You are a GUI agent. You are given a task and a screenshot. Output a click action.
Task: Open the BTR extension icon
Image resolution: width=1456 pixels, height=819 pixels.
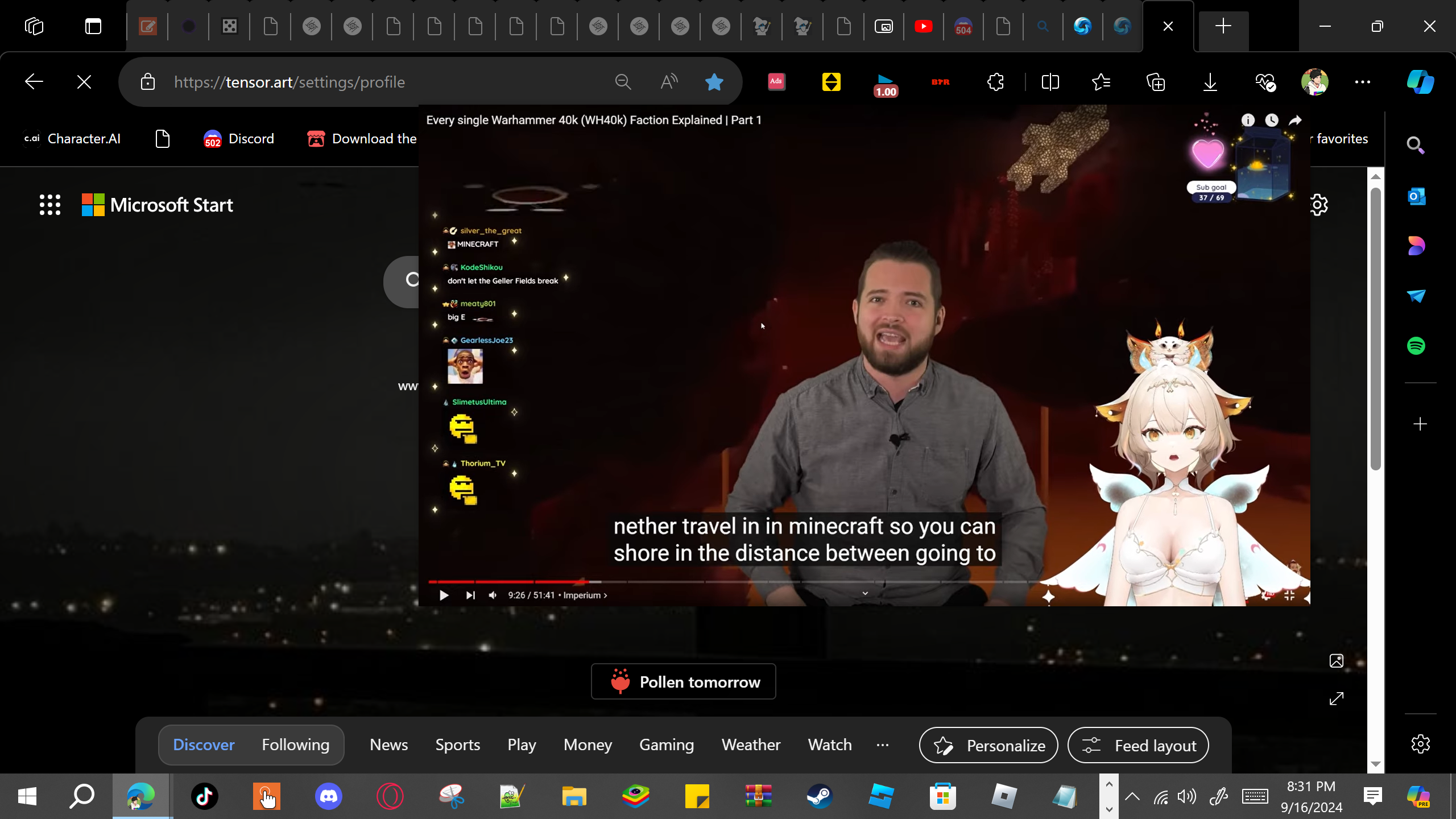(x=941, y=82)
